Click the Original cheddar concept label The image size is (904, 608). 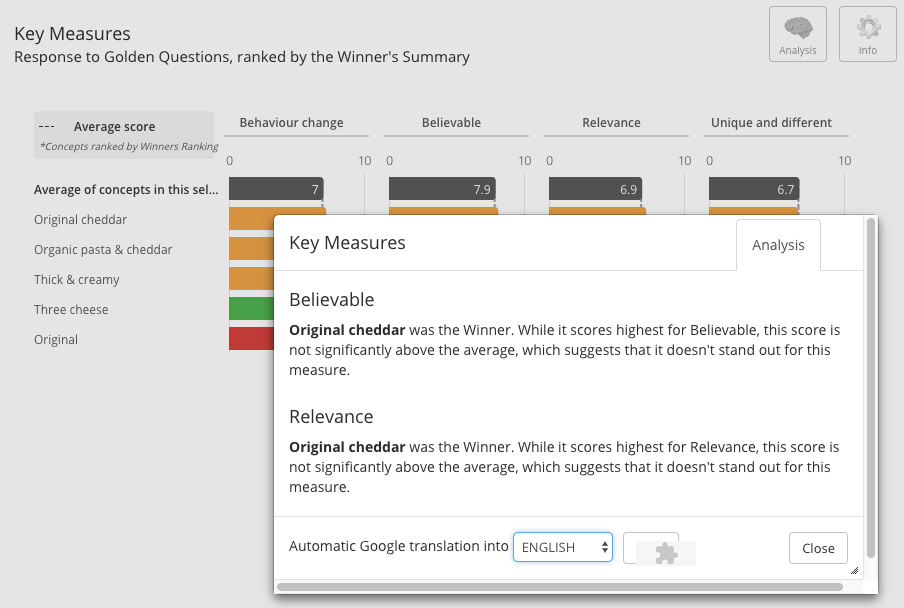point(80,220)
